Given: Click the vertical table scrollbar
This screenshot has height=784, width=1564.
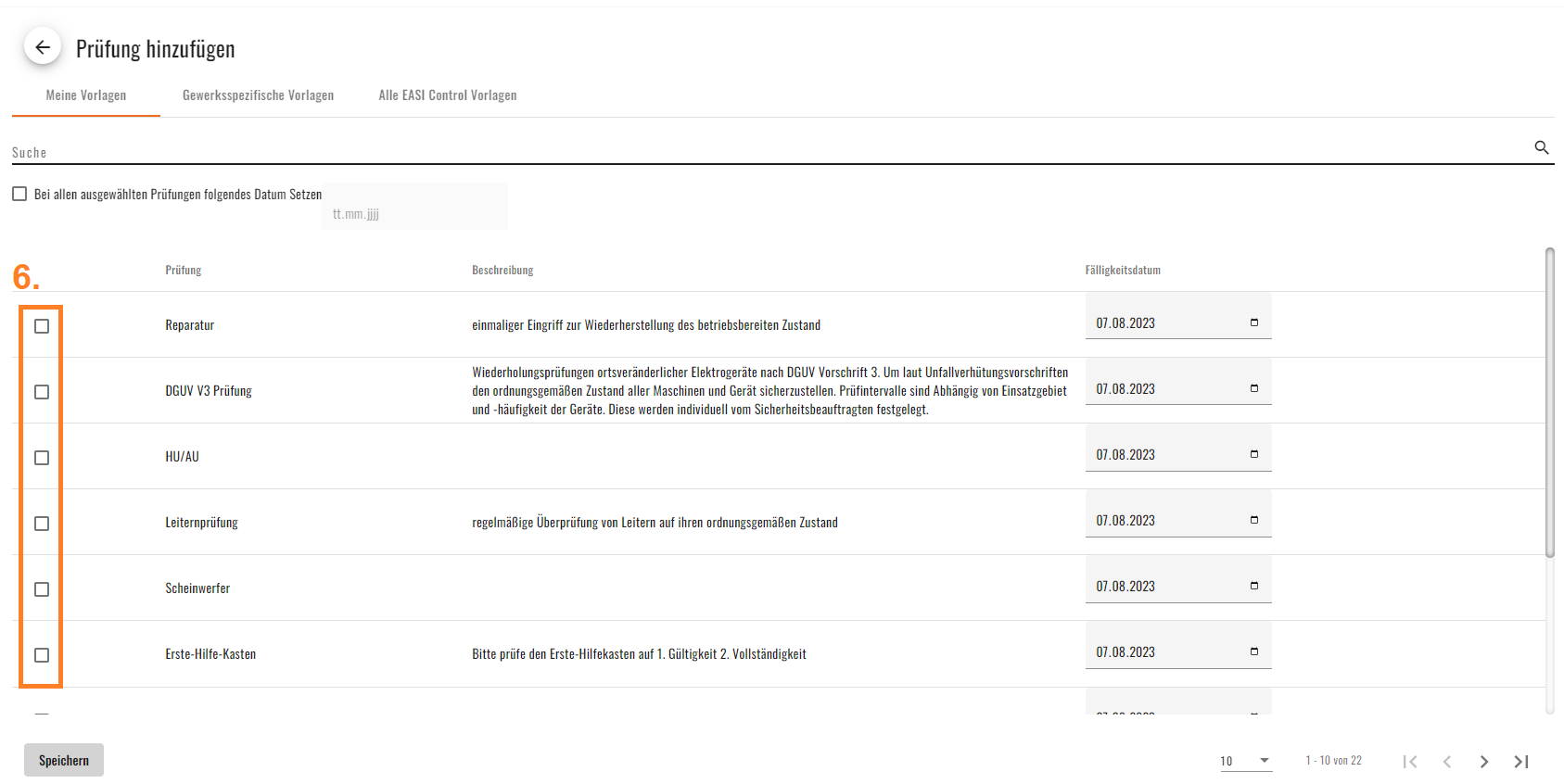Looking at the screenshot, I should (1550, 403).
